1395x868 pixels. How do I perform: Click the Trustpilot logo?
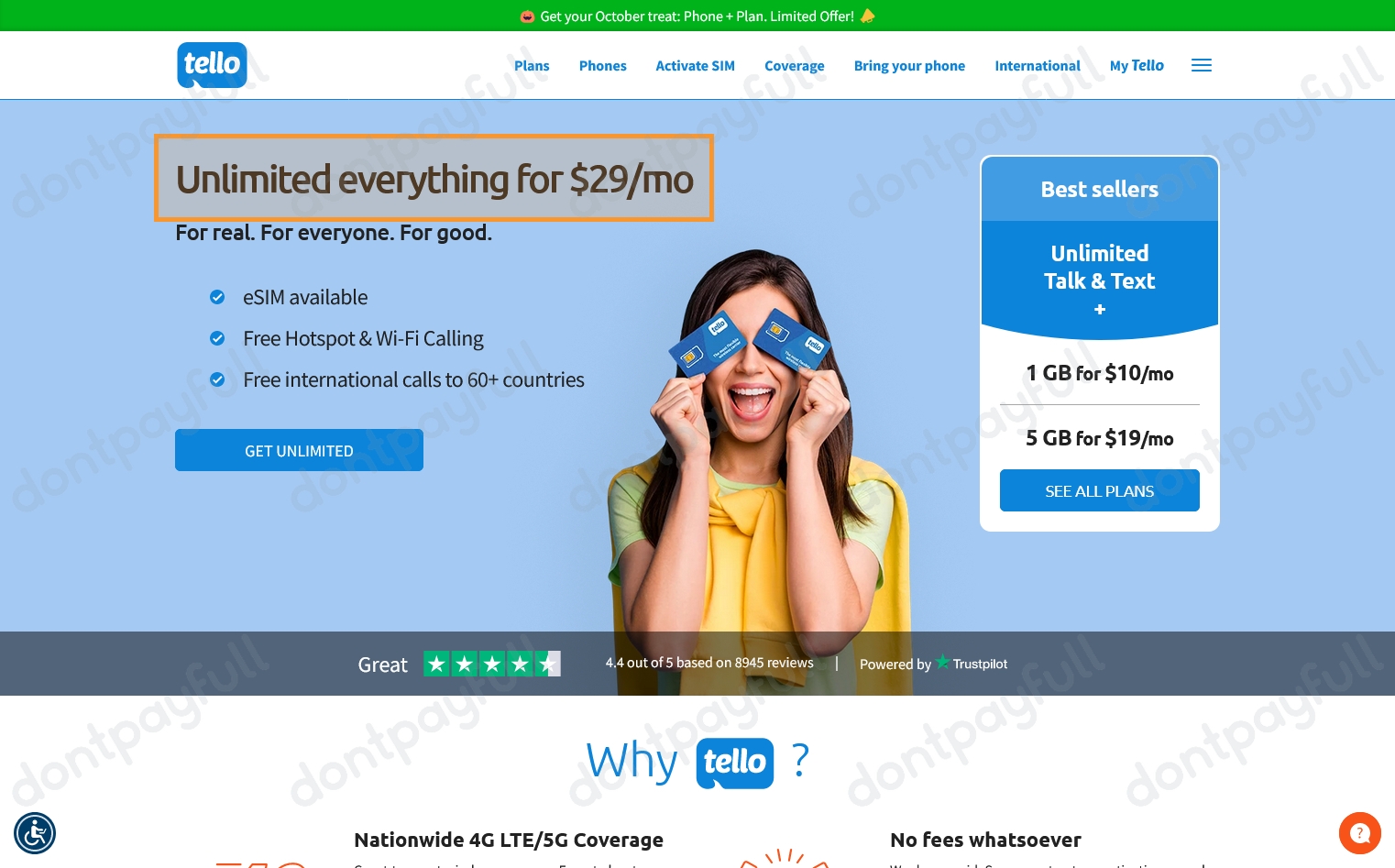point(971,663)
